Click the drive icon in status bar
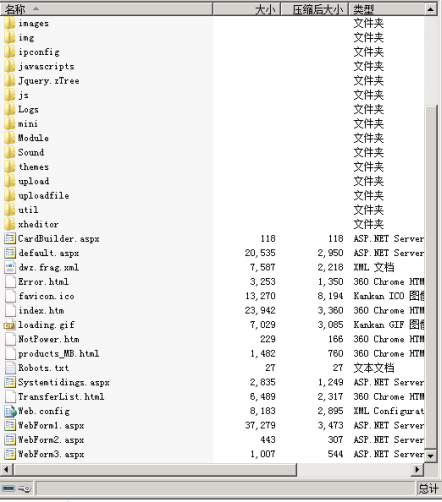442x502 pixels. (x=8, y=489)
